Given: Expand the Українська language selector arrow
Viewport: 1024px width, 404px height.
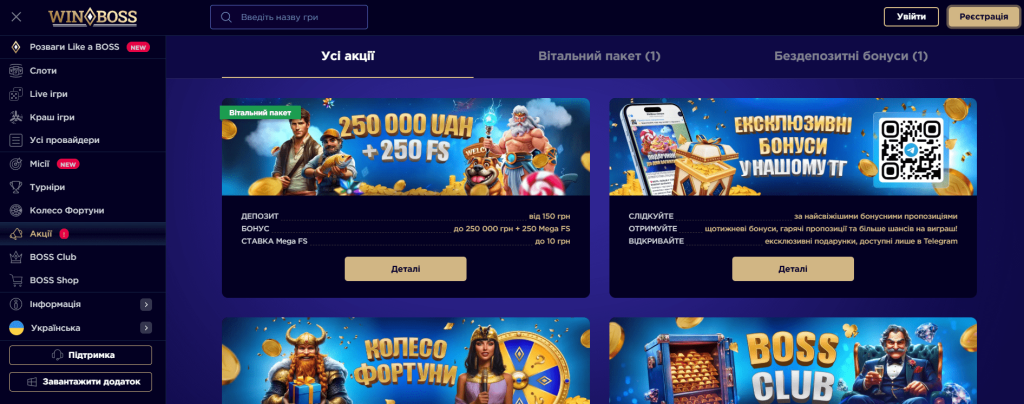Looking at the screenshot, I should click(x=146, y=328).
